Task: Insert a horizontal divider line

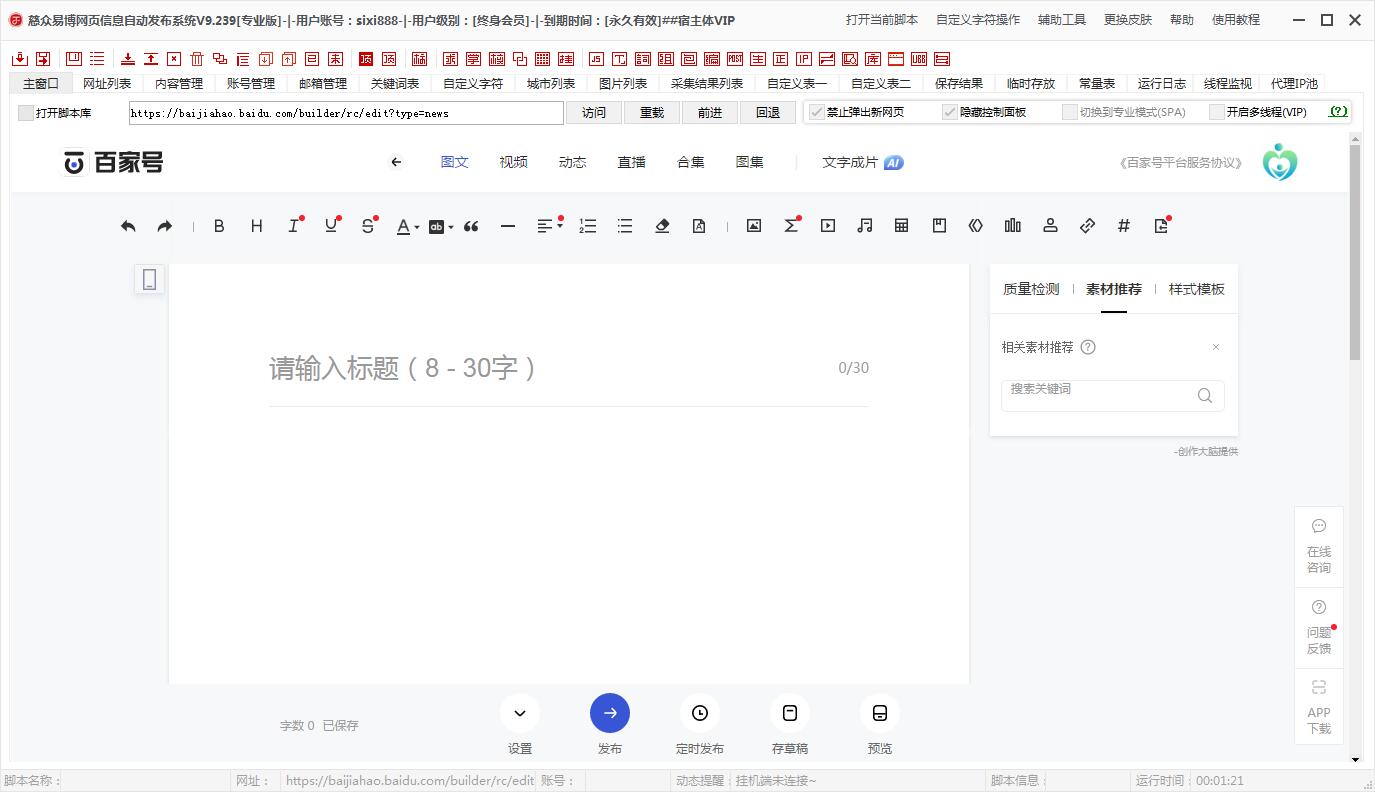Action: (x=508, y=226)
